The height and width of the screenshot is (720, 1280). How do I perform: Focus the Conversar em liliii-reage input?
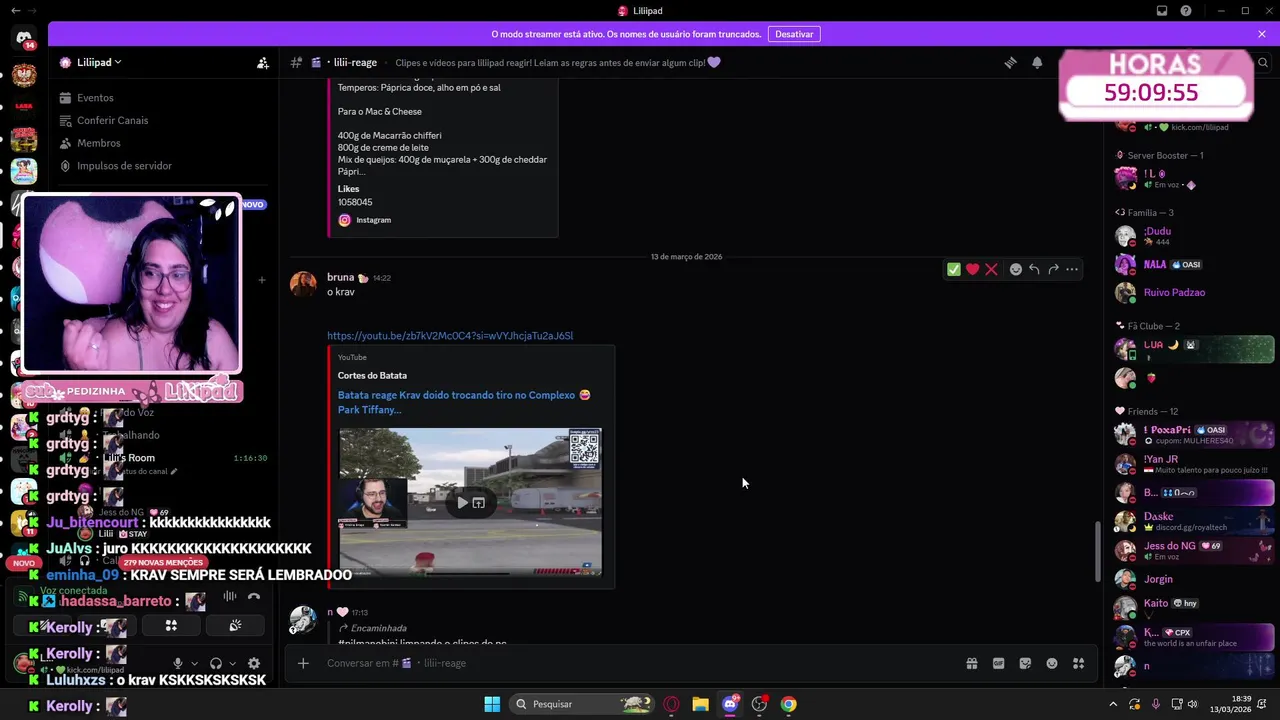(640, 663)
